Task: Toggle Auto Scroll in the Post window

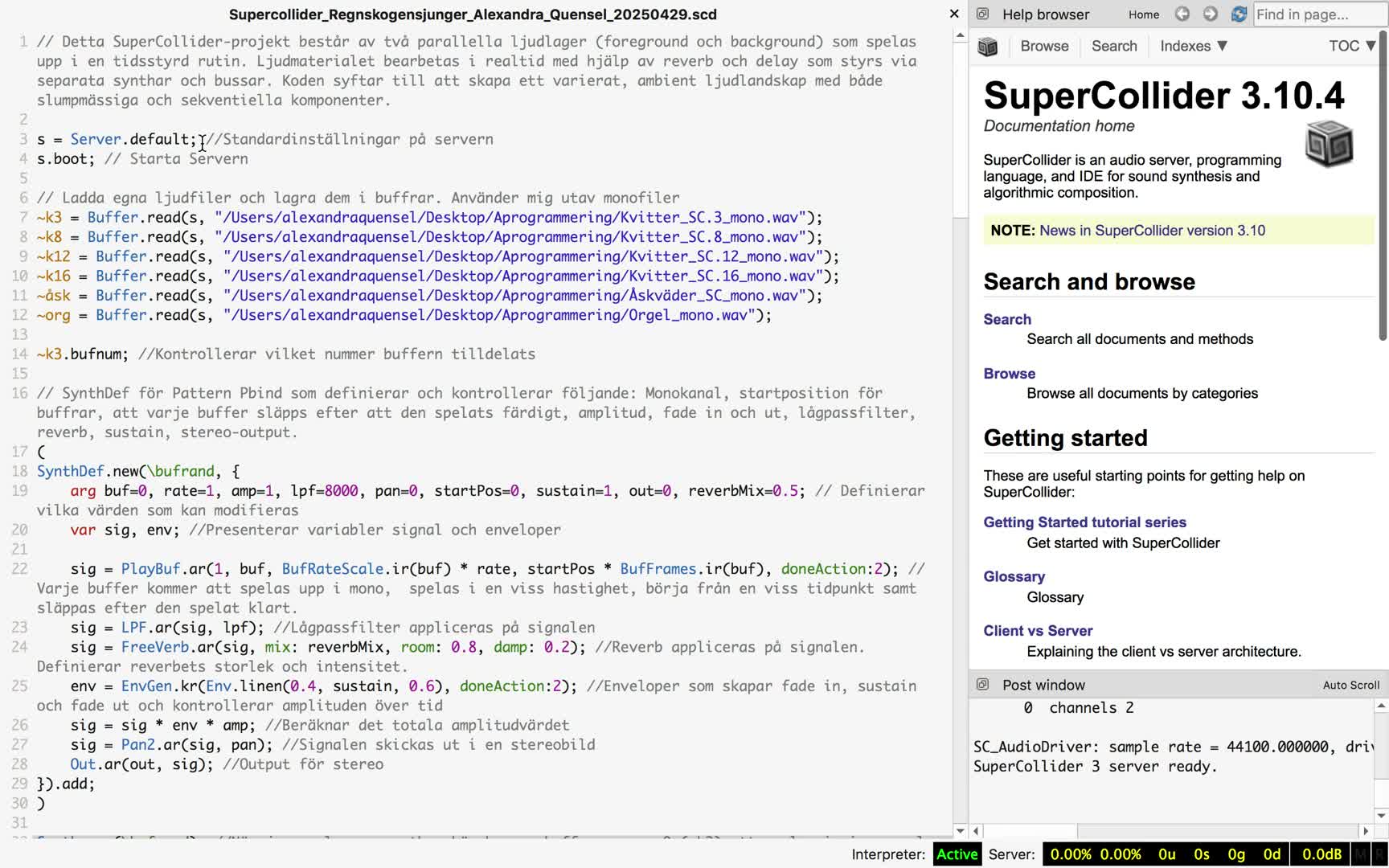Action: coord(1350,686)
